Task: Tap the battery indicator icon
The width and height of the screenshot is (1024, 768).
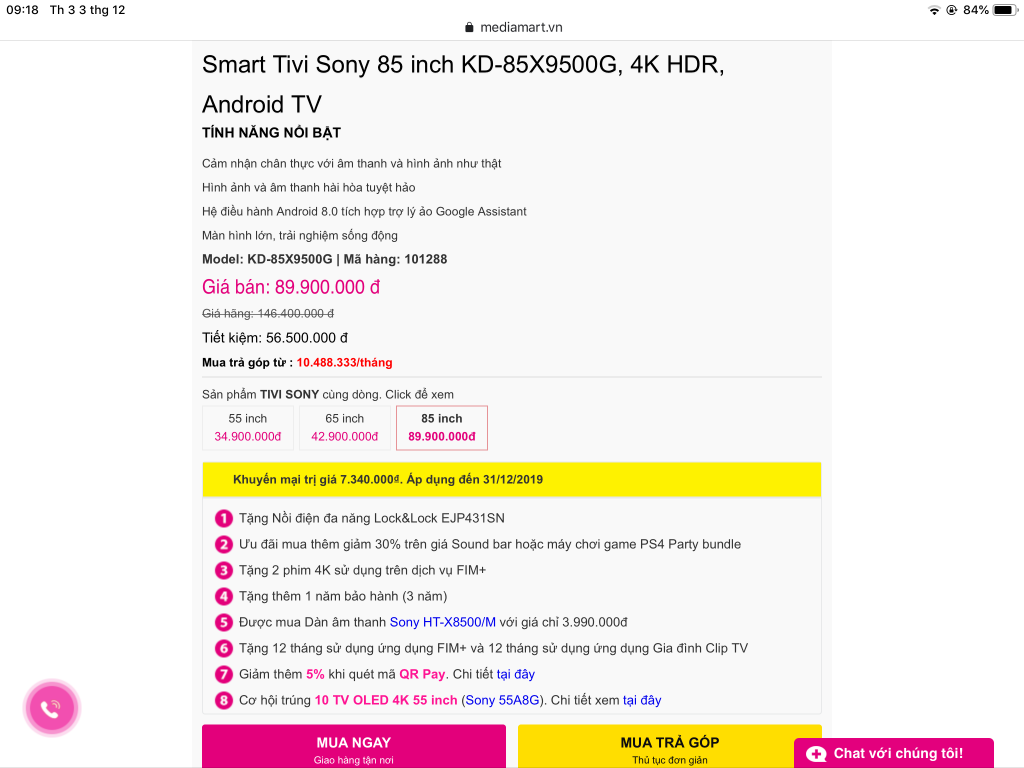Action: (x=1004, y=10)
